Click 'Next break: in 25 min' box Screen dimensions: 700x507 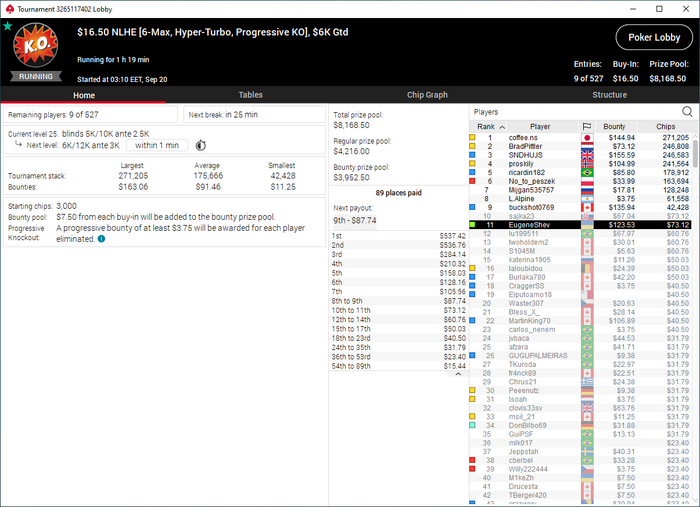click(254, 115)
